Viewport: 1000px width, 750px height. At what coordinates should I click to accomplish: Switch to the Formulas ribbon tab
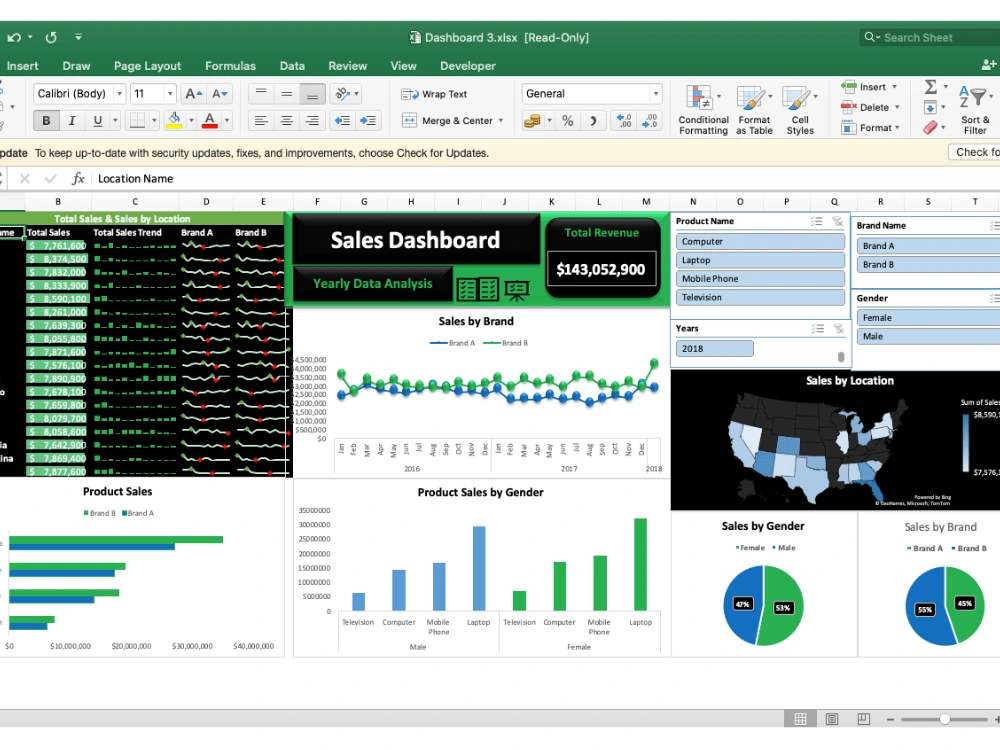[230, 65]
